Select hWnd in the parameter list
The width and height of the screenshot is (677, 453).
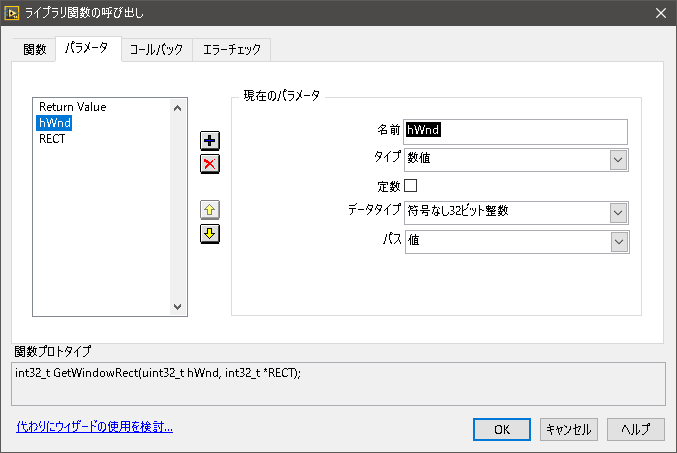point(54,123)
